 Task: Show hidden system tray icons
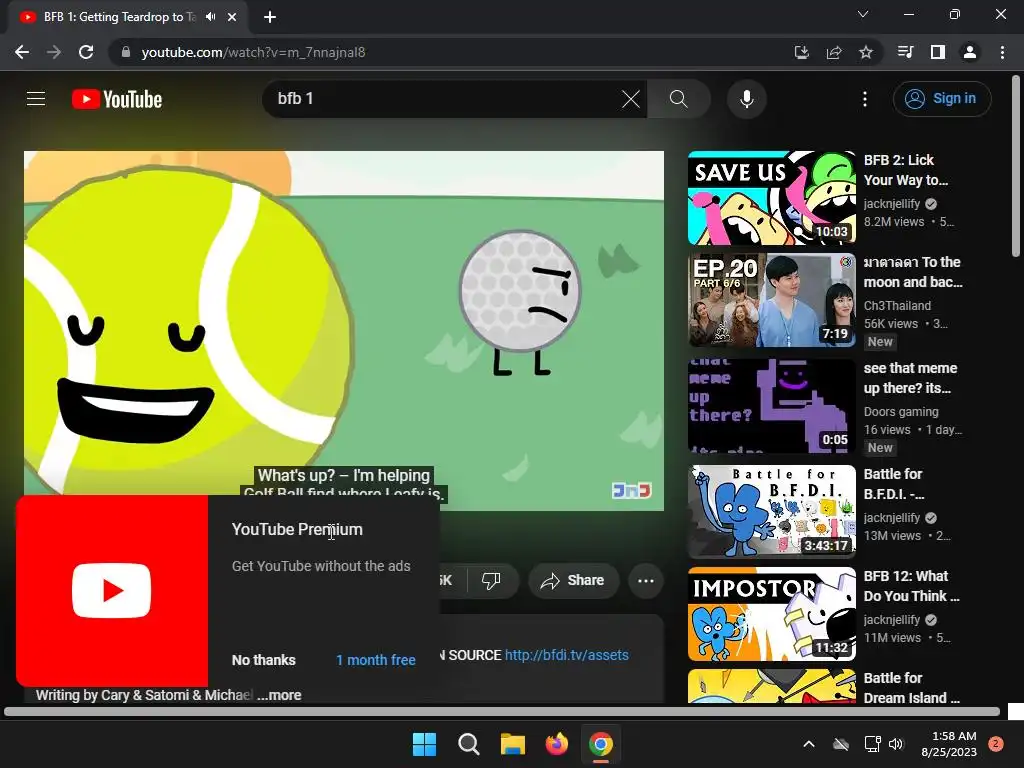808,744
